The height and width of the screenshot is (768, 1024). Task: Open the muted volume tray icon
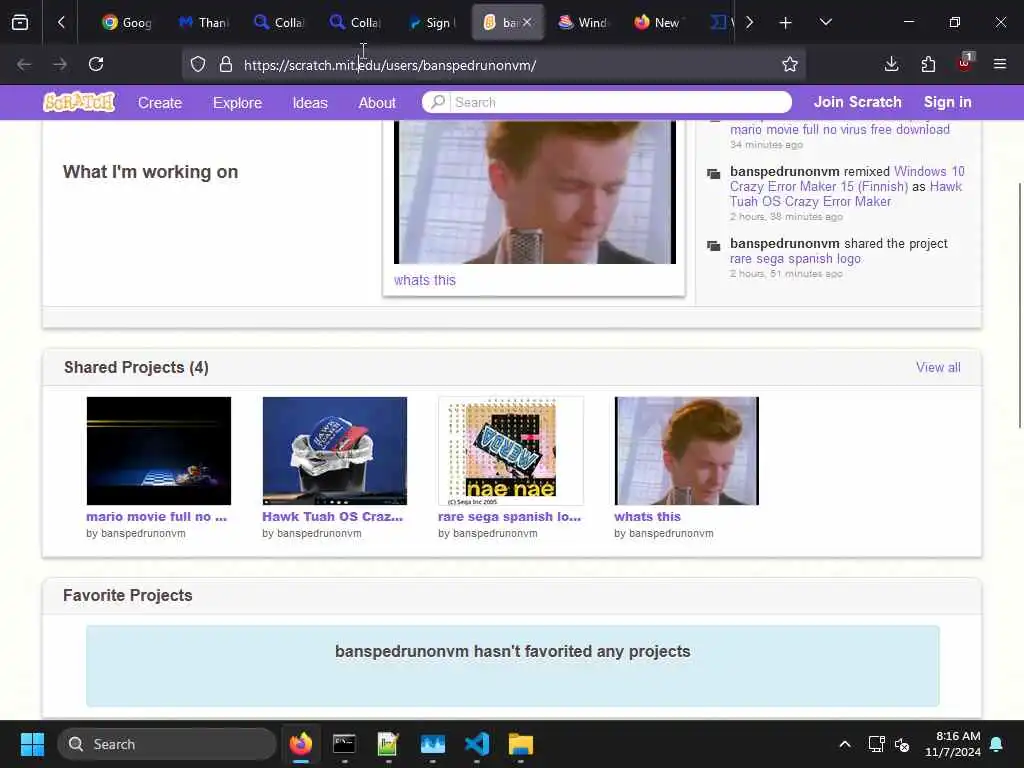[x=902, y=744]
